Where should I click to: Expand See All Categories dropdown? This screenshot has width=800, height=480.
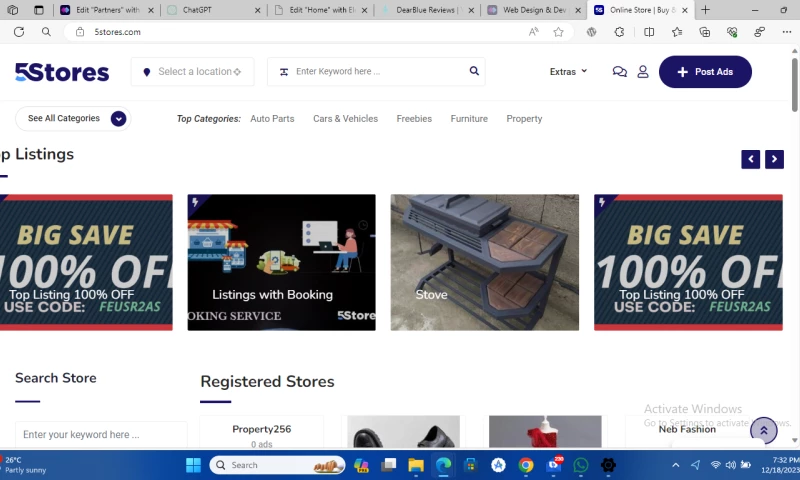point(73,118)
